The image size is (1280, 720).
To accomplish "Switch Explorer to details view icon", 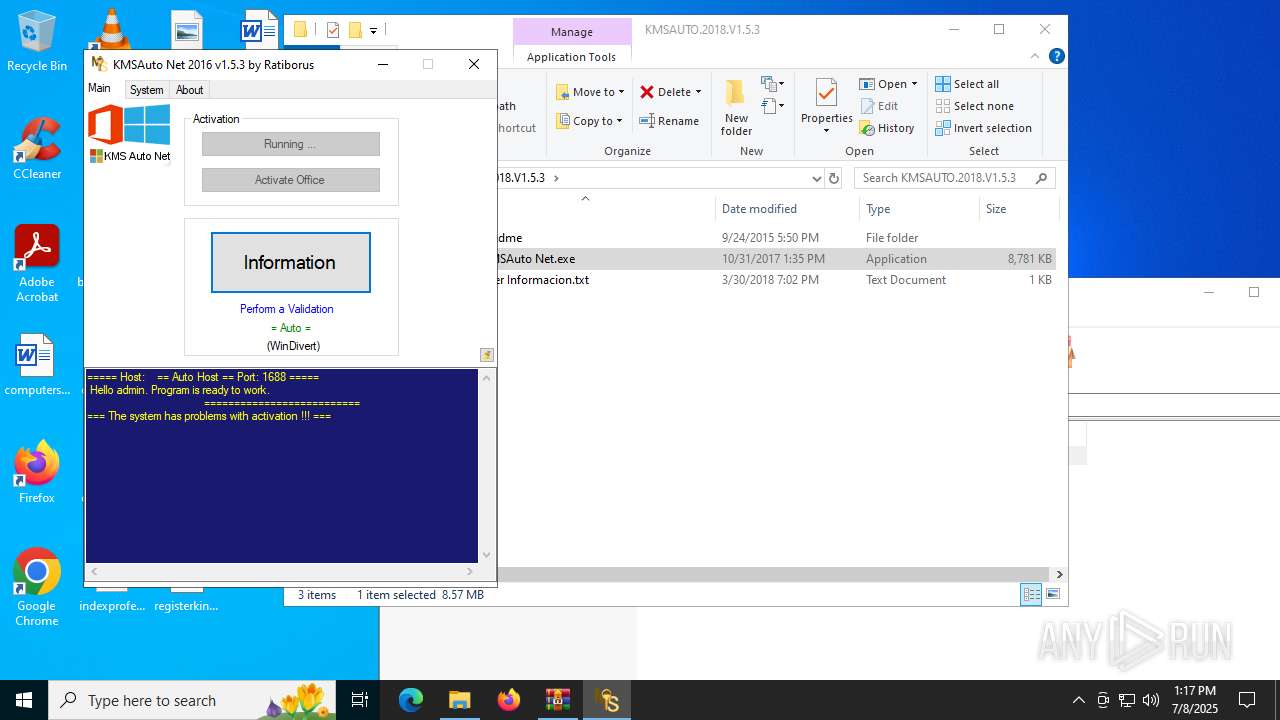I will (1031, 595).
